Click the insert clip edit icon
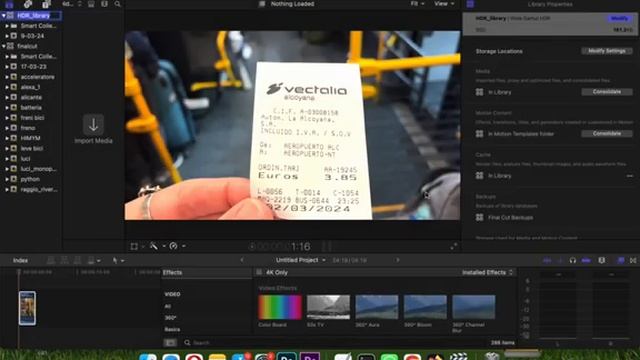The image size is (640, 360). coord(64,260)
